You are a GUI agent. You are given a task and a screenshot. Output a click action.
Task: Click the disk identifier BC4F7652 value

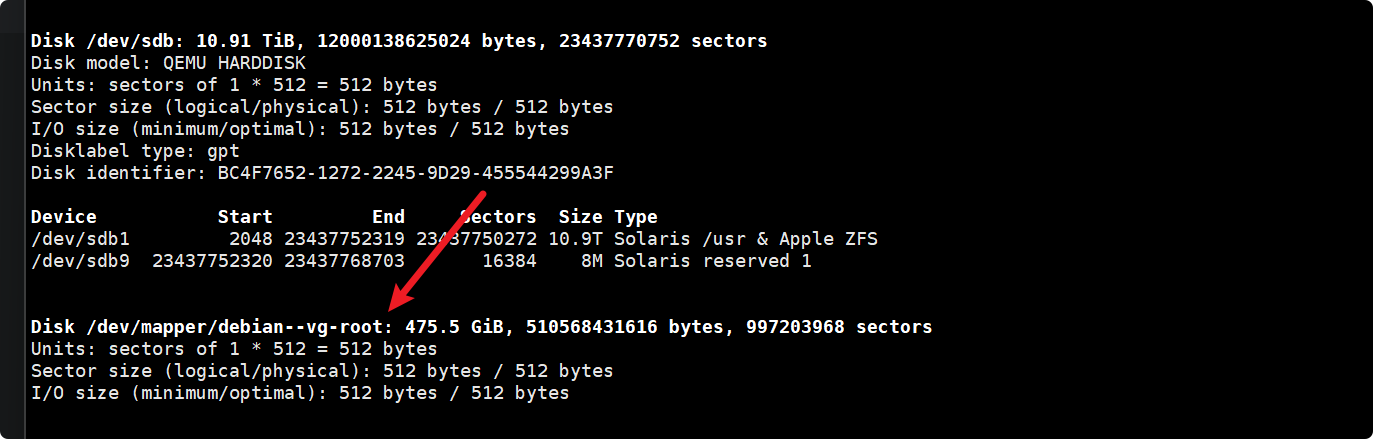(x=415, y=173)
